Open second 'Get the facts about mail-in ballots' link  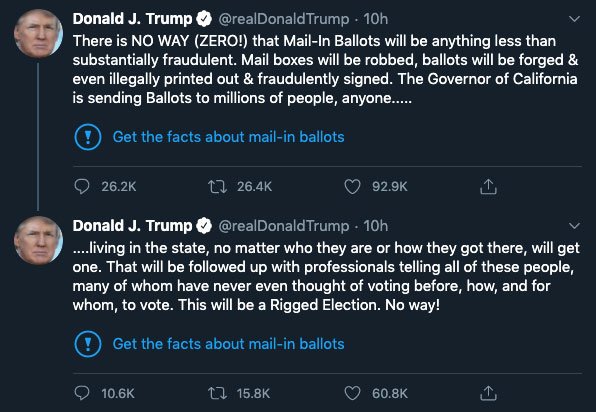[x=228, y=344]
